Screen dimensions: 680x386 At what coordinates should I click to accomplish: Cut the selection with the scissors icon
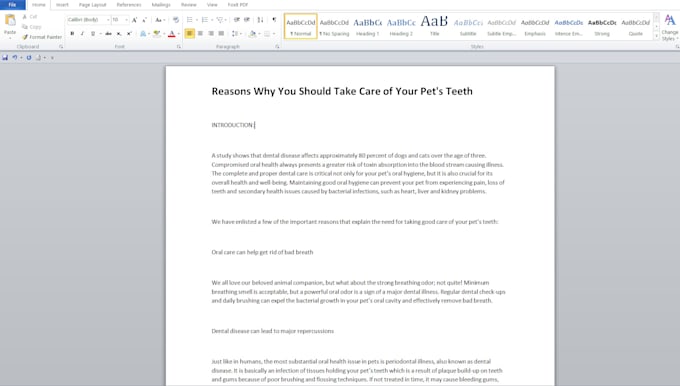[x=24, y=16]
